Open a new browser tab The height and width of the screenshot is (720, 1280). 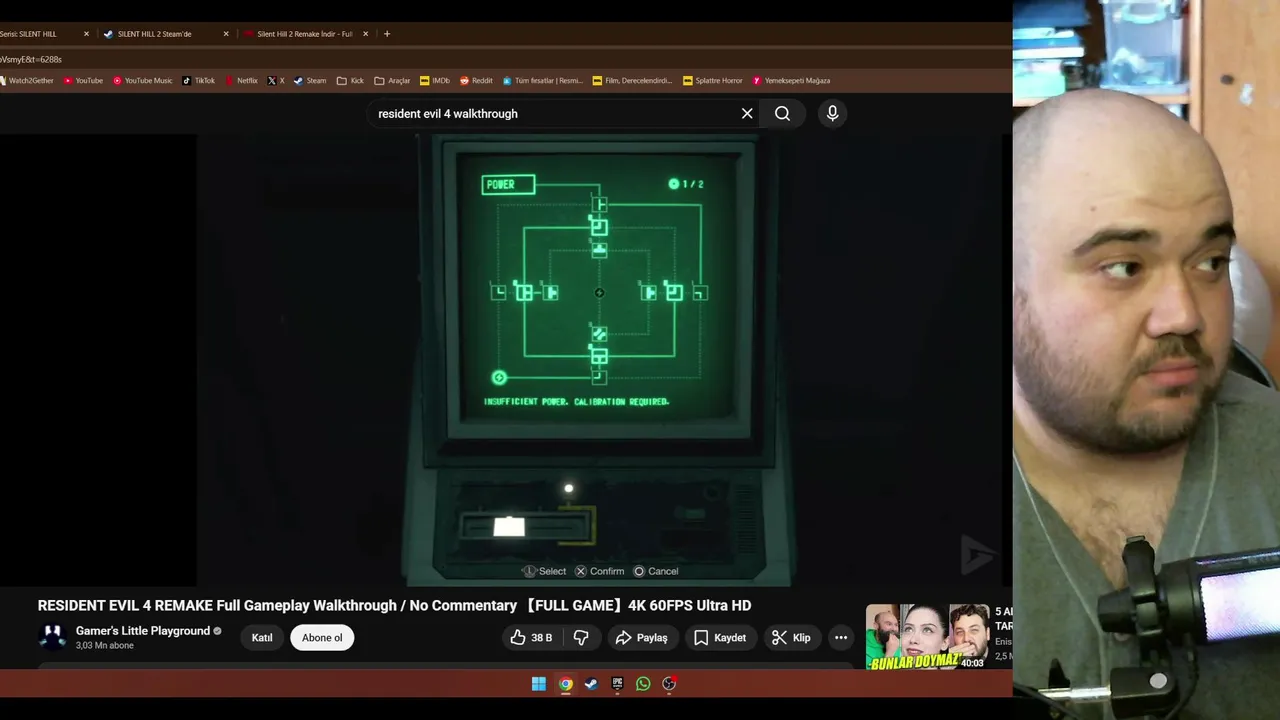pos(387,34)
